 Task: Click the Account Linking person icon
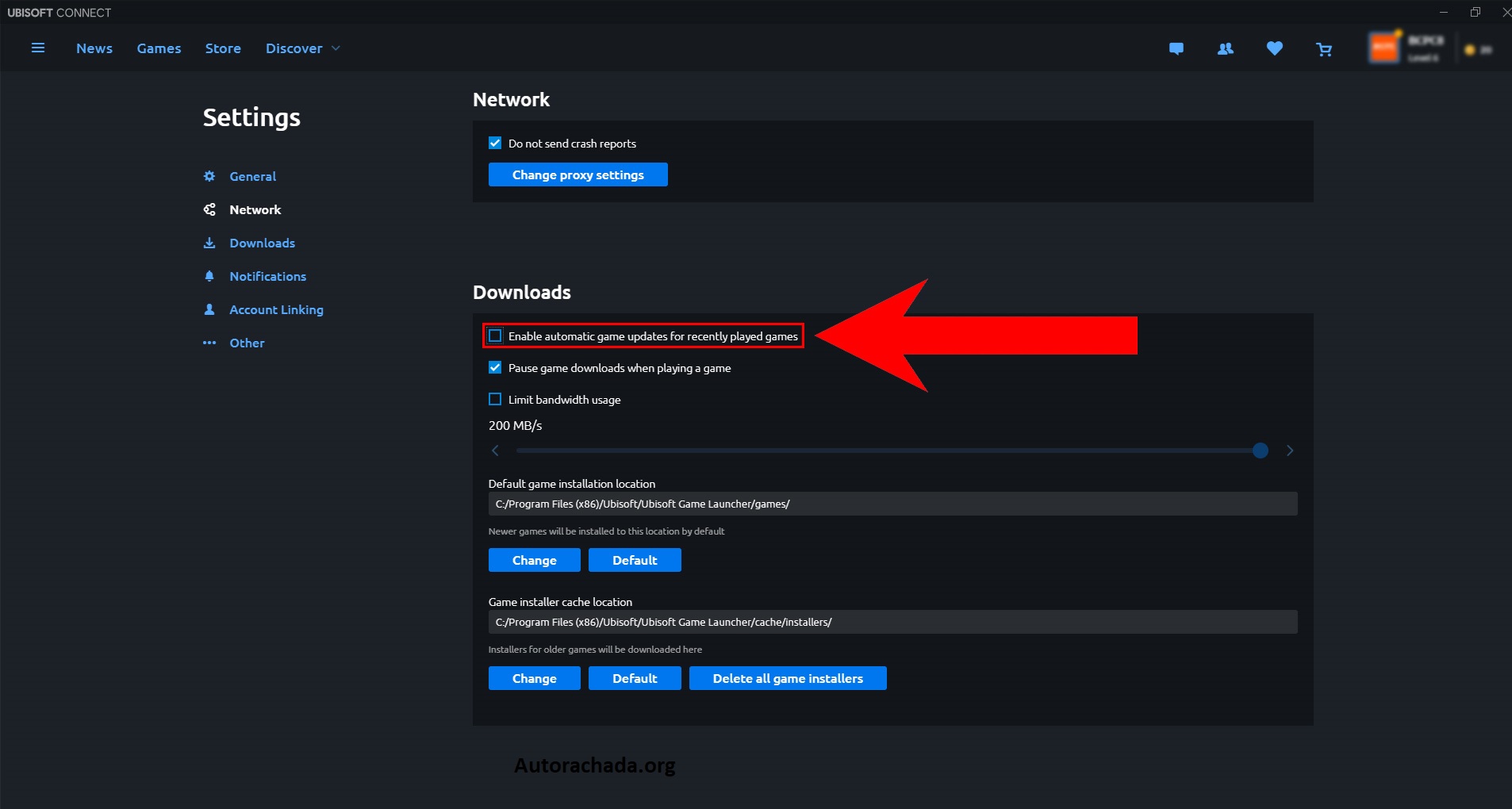209,309
